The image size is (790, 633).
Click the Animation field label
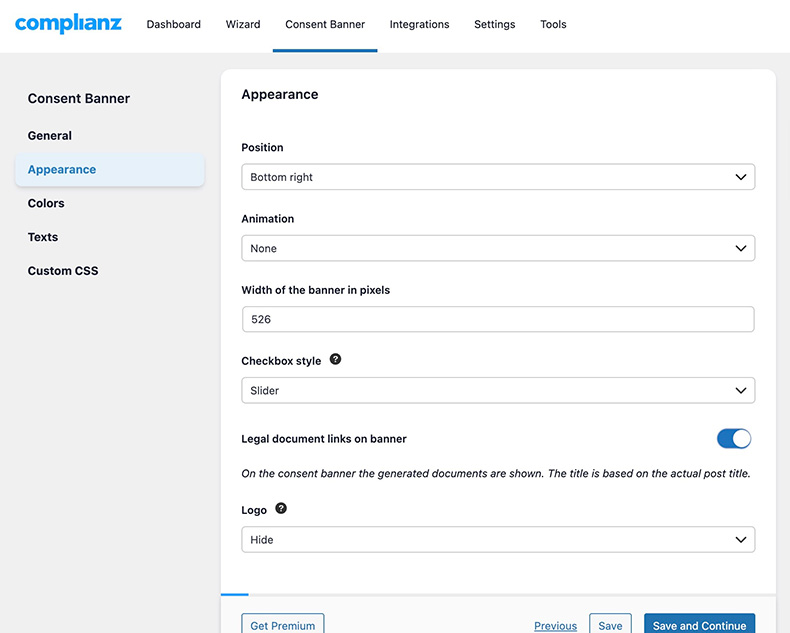(x=268, y=219)
